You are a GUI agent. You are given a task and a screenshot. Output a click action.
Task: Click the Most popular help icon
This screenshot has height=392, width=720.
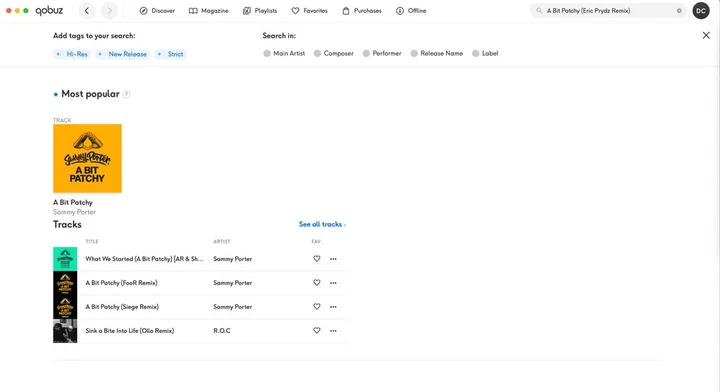126,94
